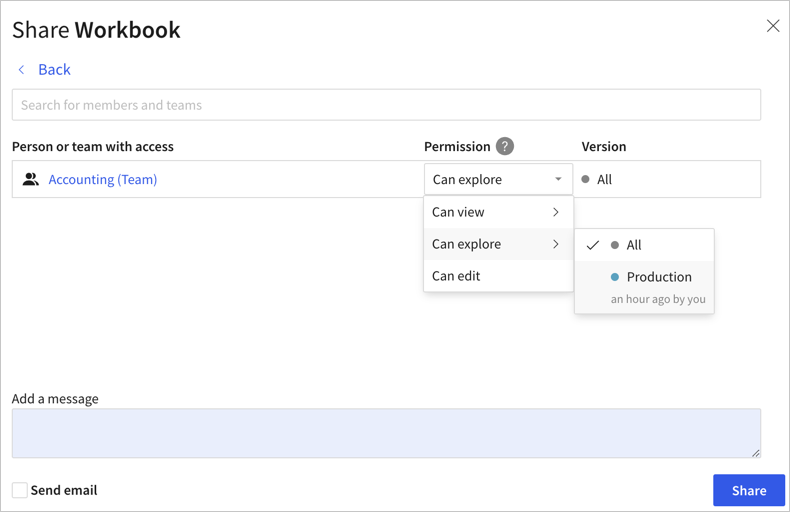Open the Permission help question mark icon
The image size is (790, 512).
coord(504,146)
